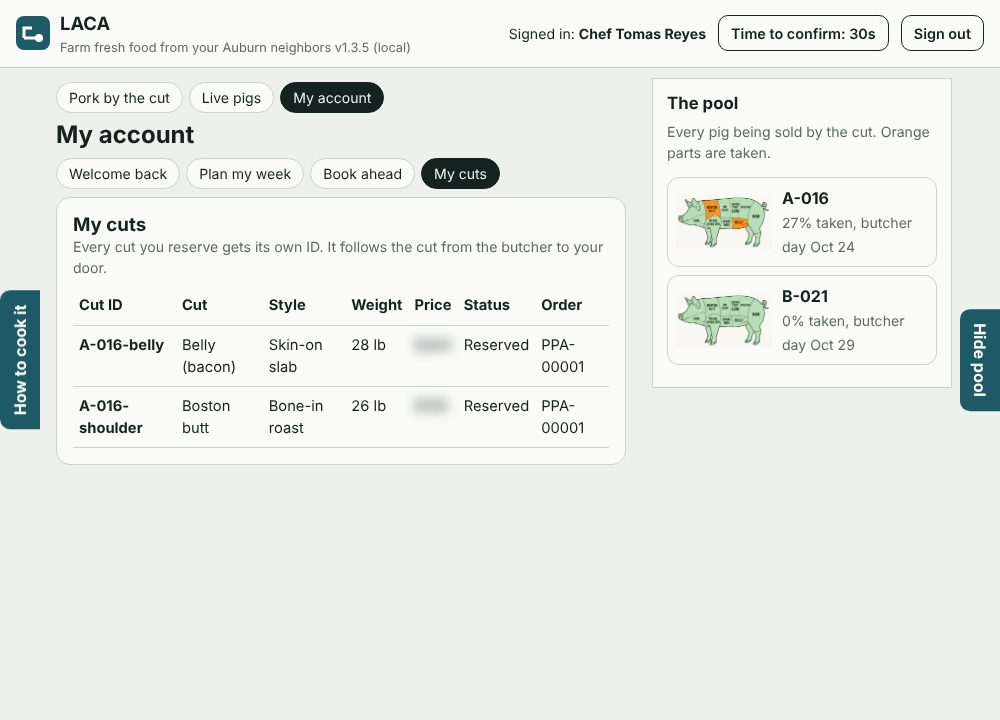This screenshot has width=1000, height=720.
Task: Click the Time to confirm button
Action: click(x=804, y=33)
